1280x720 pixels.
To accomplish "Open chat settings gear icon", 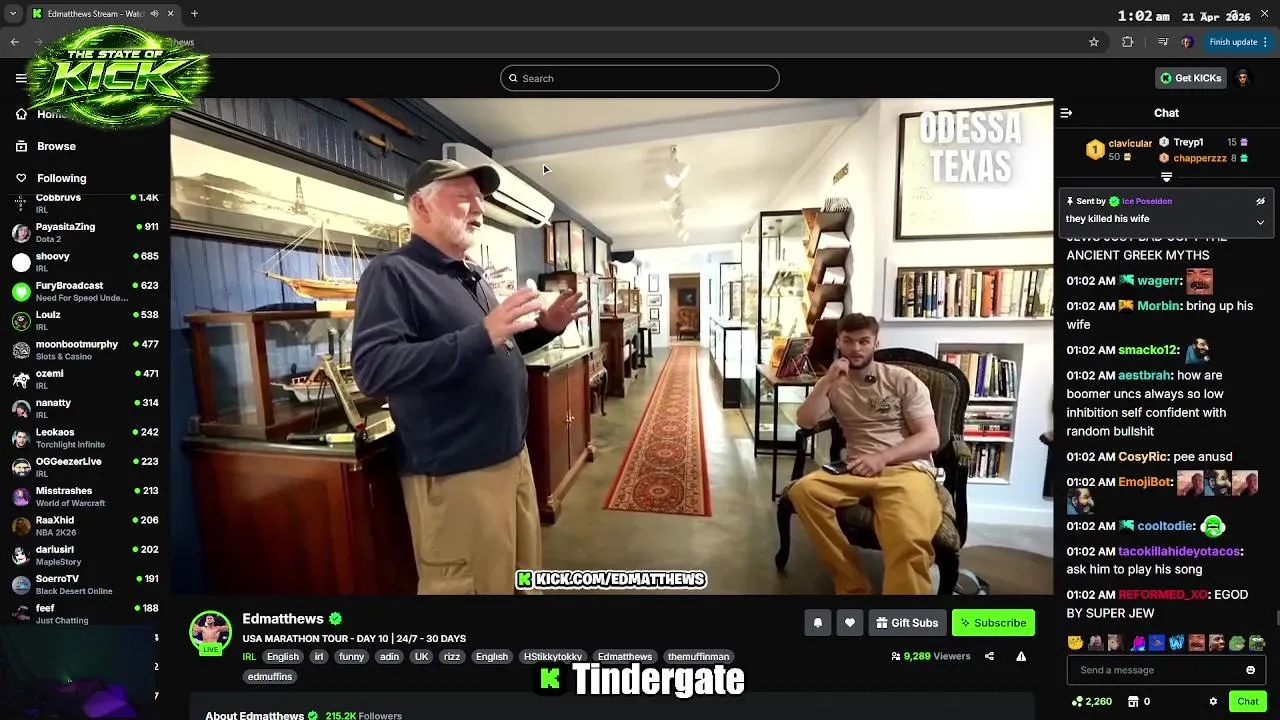I will coord(1213,701).
